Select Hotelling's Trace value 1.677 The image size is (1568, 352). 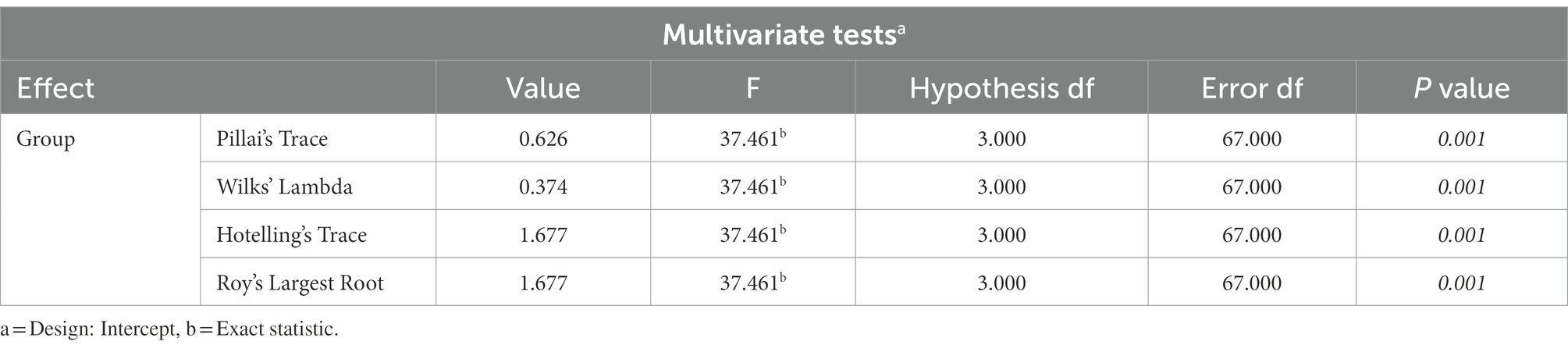[543, 235]
